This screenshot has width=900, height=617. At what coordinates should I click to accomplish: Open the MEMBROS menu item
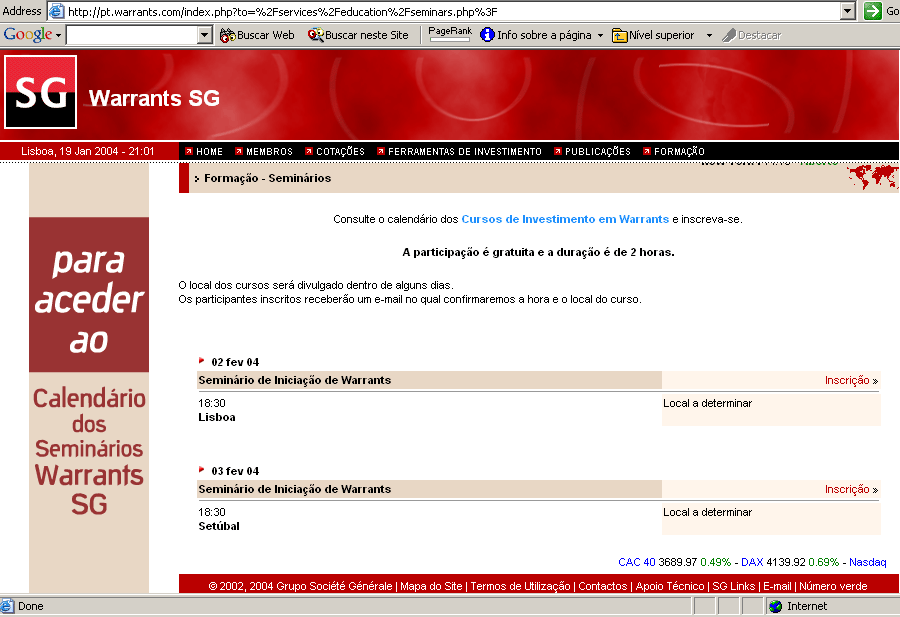(264, 152)
